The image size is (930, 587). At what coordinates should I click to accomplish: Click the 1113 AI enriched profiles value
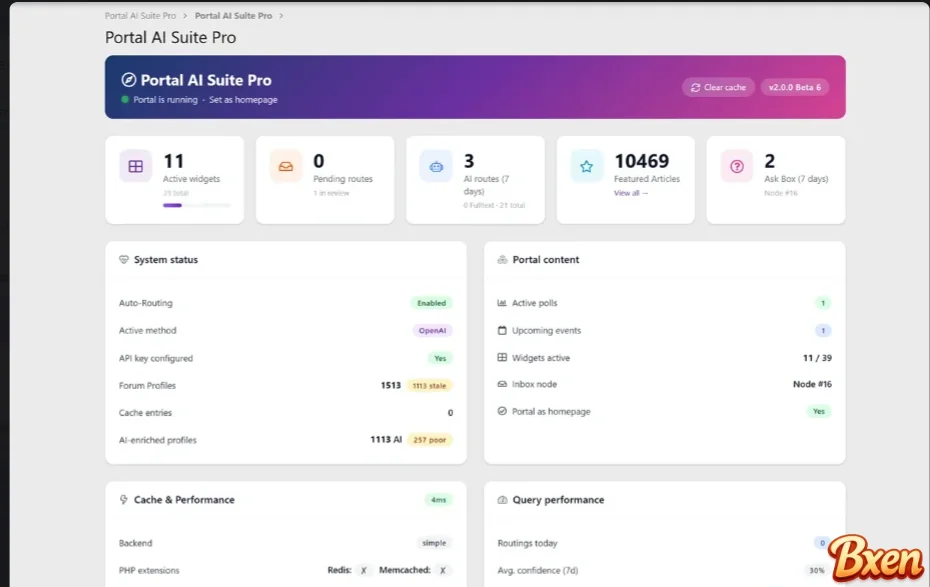pos(386,440)
